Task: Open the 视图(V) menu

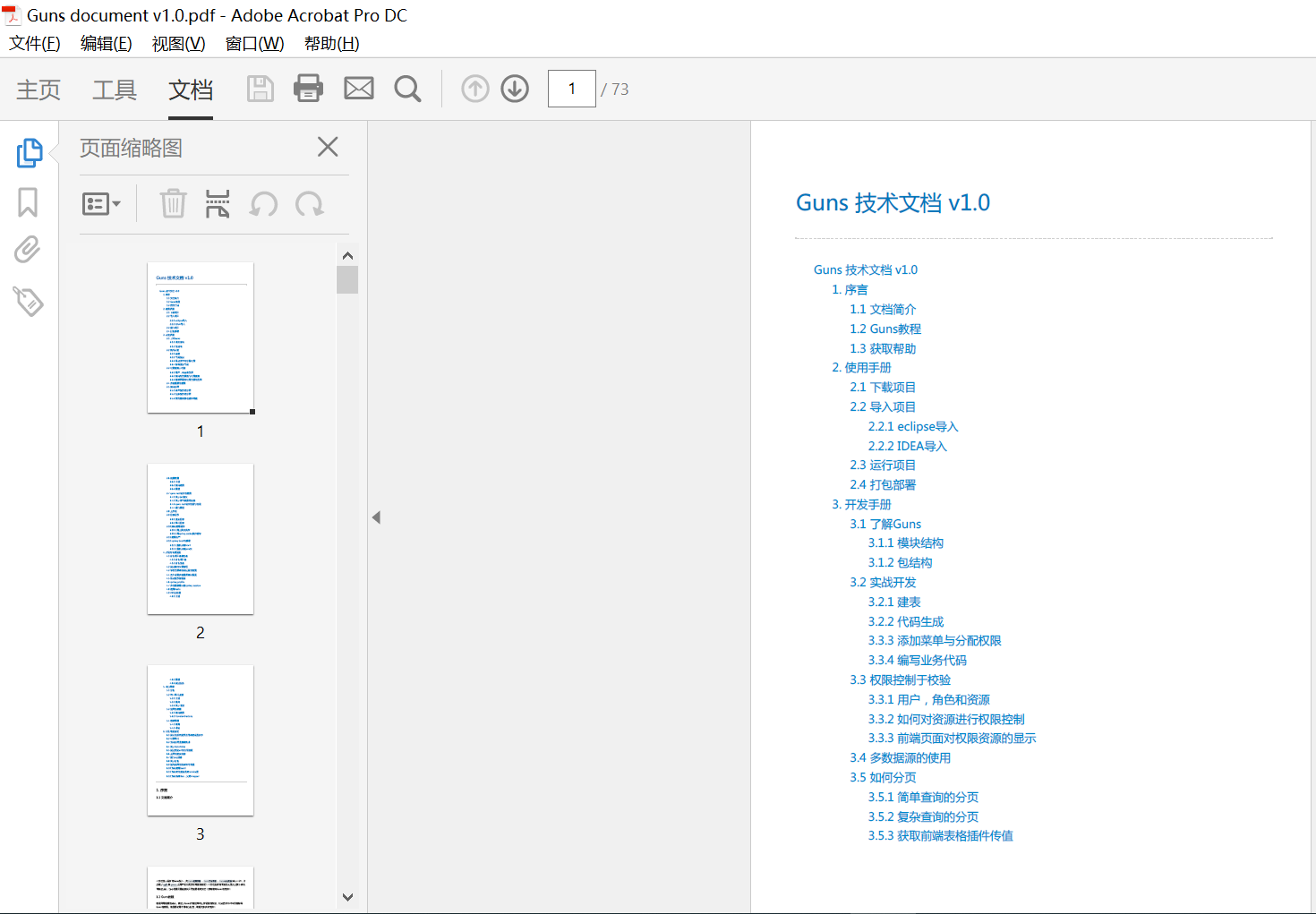Action: point(179,43)
